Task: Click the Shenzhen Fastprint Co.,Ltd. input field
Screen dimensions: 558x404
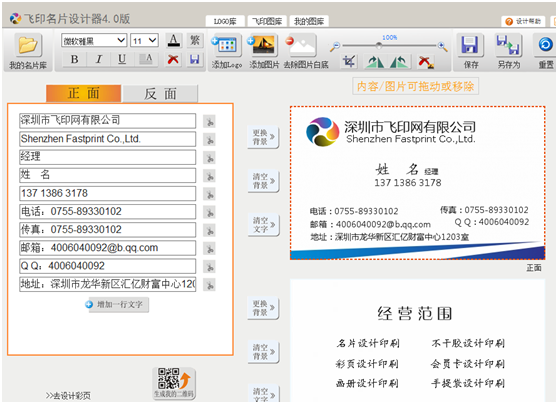Action: (107, 139)
